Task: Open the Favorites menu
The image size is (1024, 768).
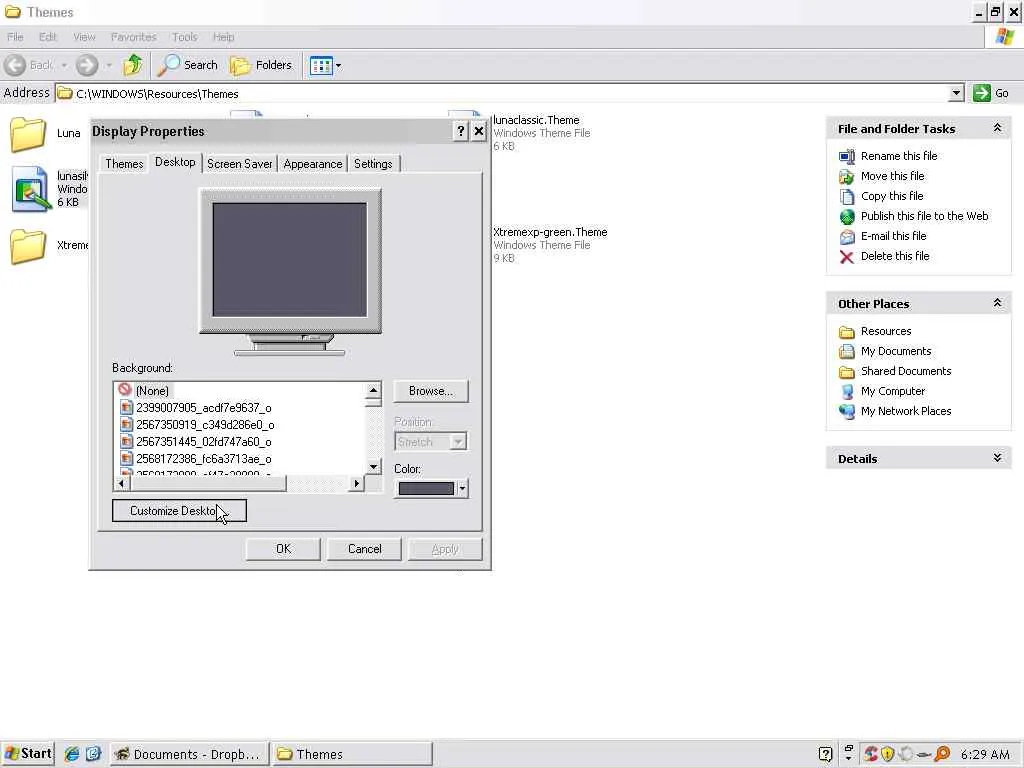Action: tap(133, 37)
